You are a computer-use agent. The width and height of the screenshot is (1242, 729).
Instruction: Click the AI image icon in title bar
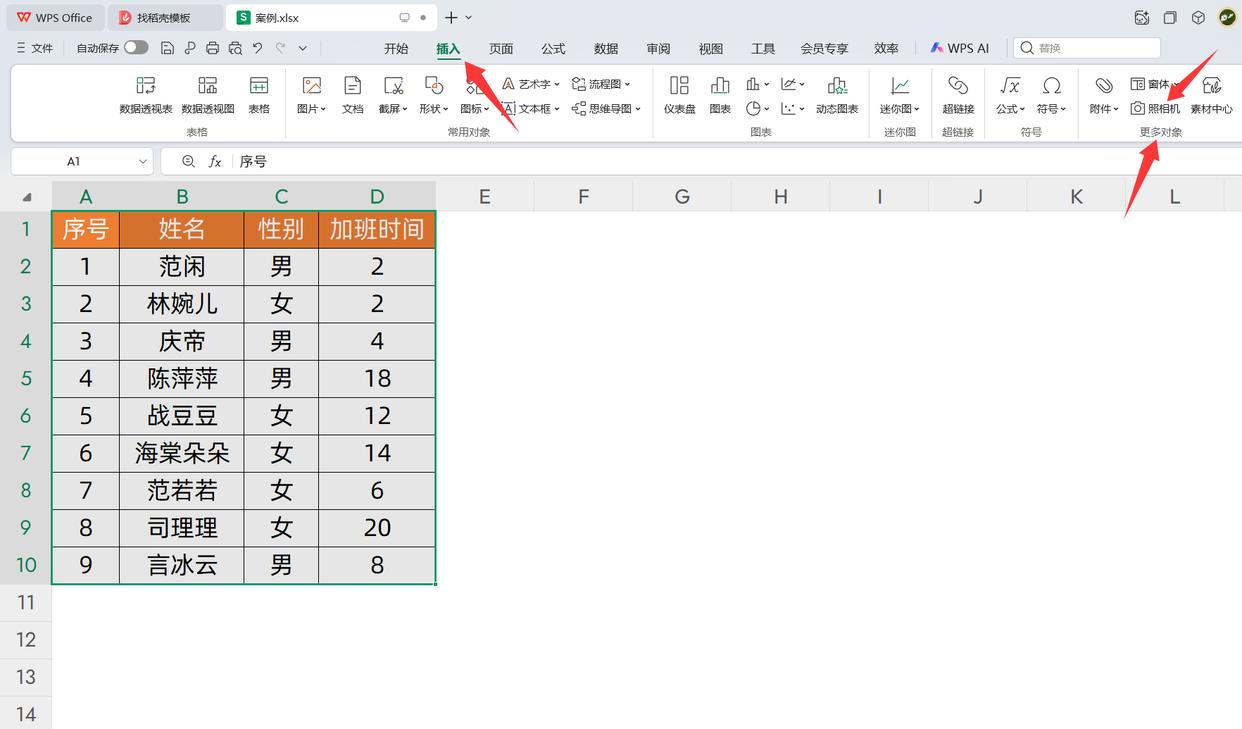coord(1142,17)
